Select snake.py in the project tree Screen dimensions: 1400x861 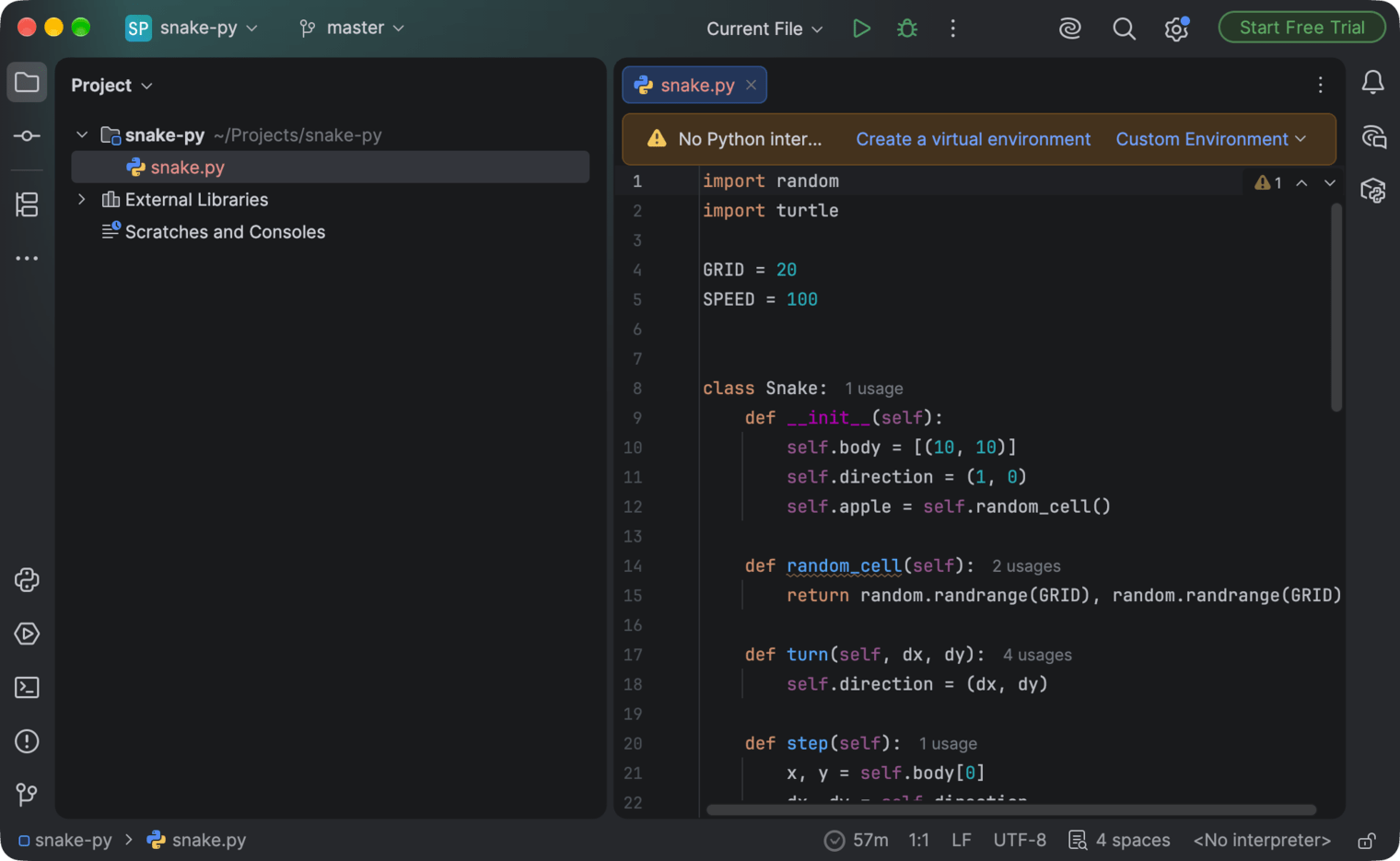click(331, 168)
